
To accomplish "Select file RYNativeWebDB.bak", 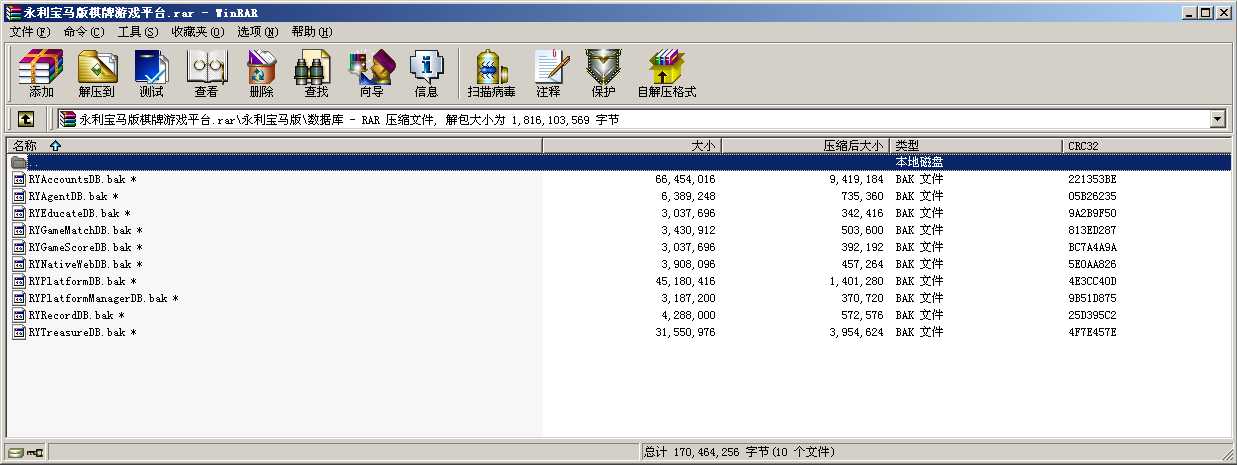I will 85,264.
